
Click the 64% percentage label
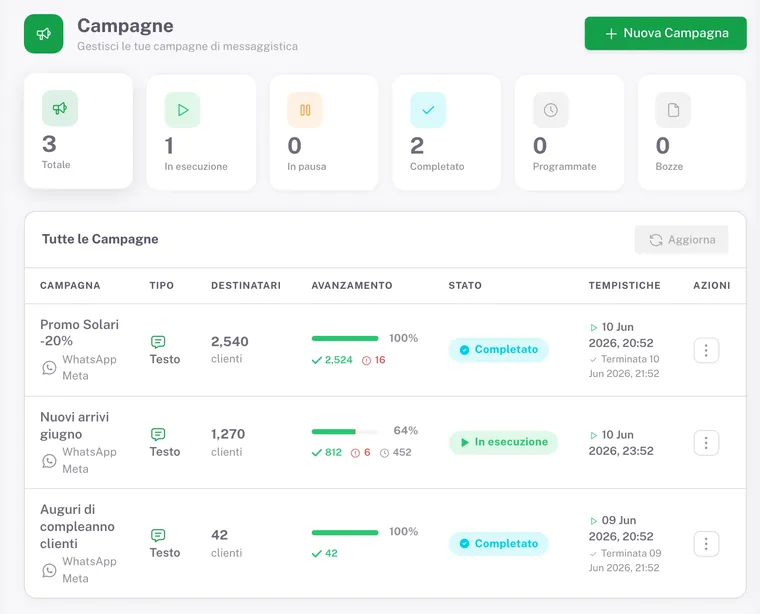coord(406,430)
